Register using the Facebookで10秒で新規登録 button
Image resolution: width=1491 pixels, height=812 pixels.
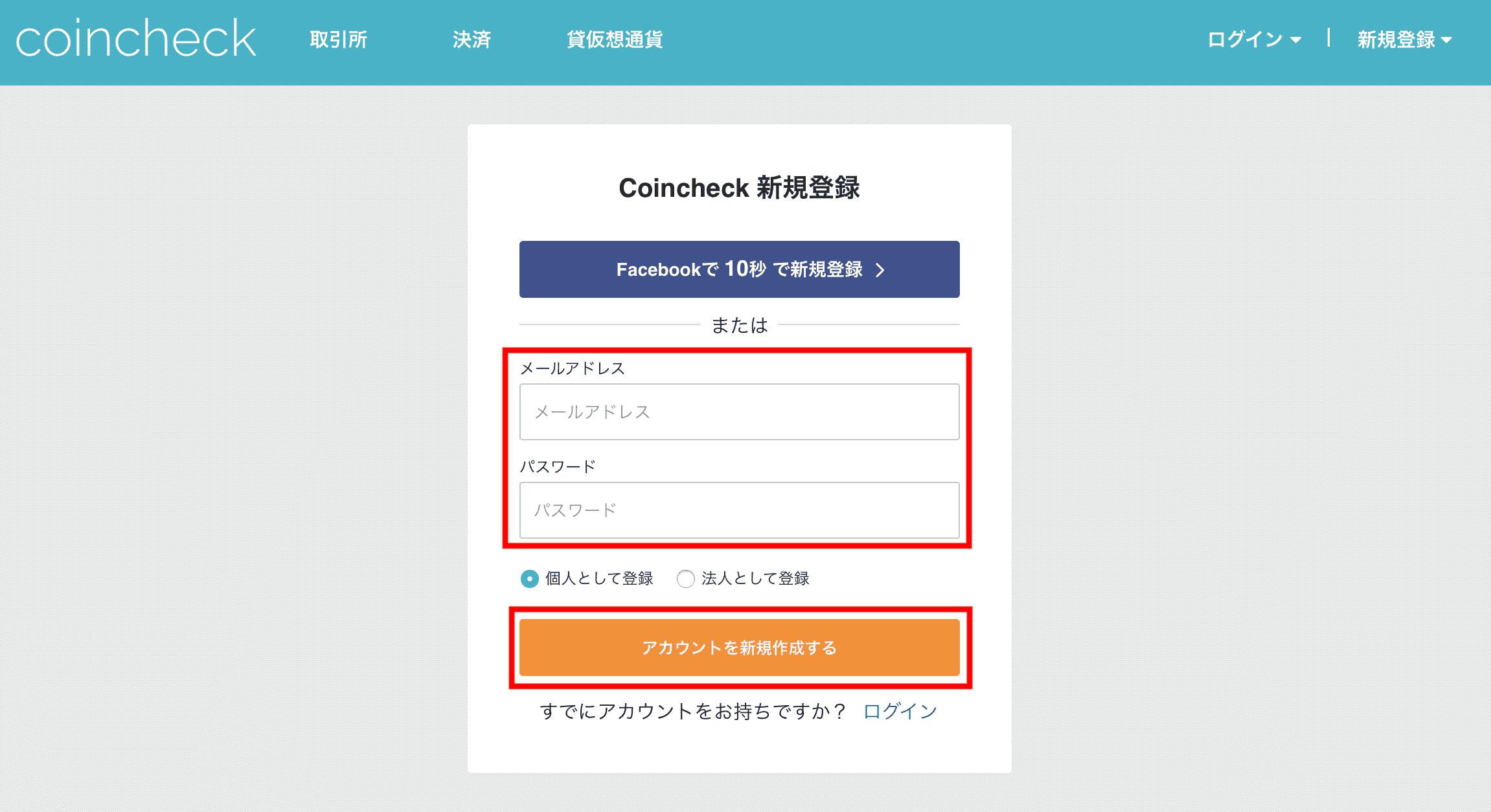tap(739, 269)
